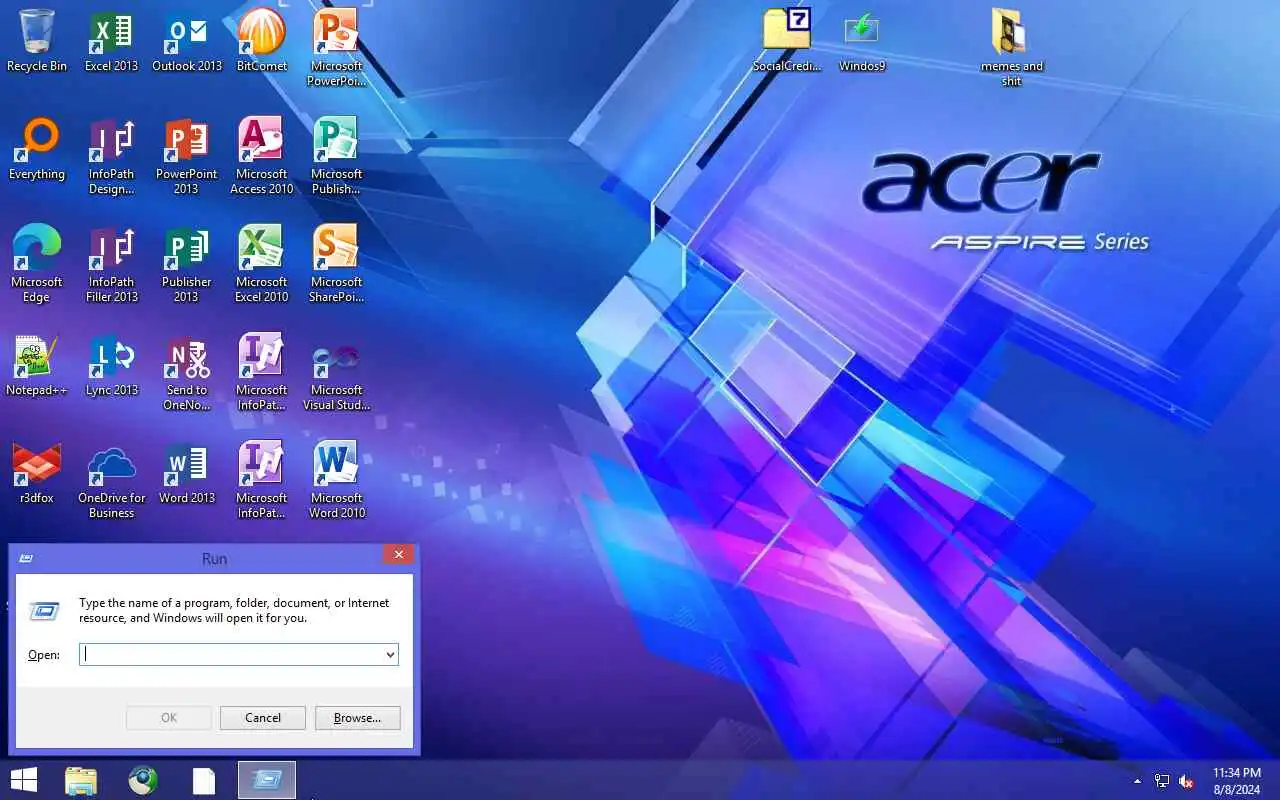Launch Excel 2013 from the desktop
This screenshot has height=800, width=1280.
point(111,40)
